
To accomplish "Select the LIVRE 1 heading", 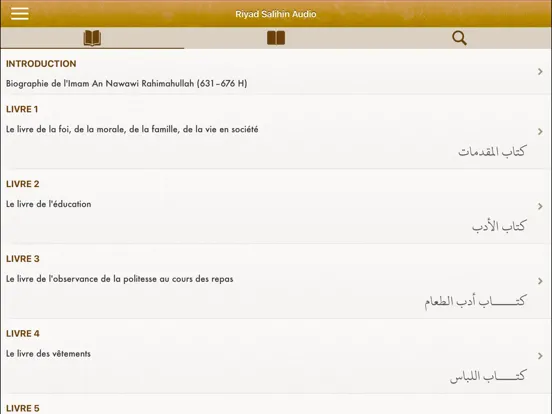I will (x=22, y=109).
